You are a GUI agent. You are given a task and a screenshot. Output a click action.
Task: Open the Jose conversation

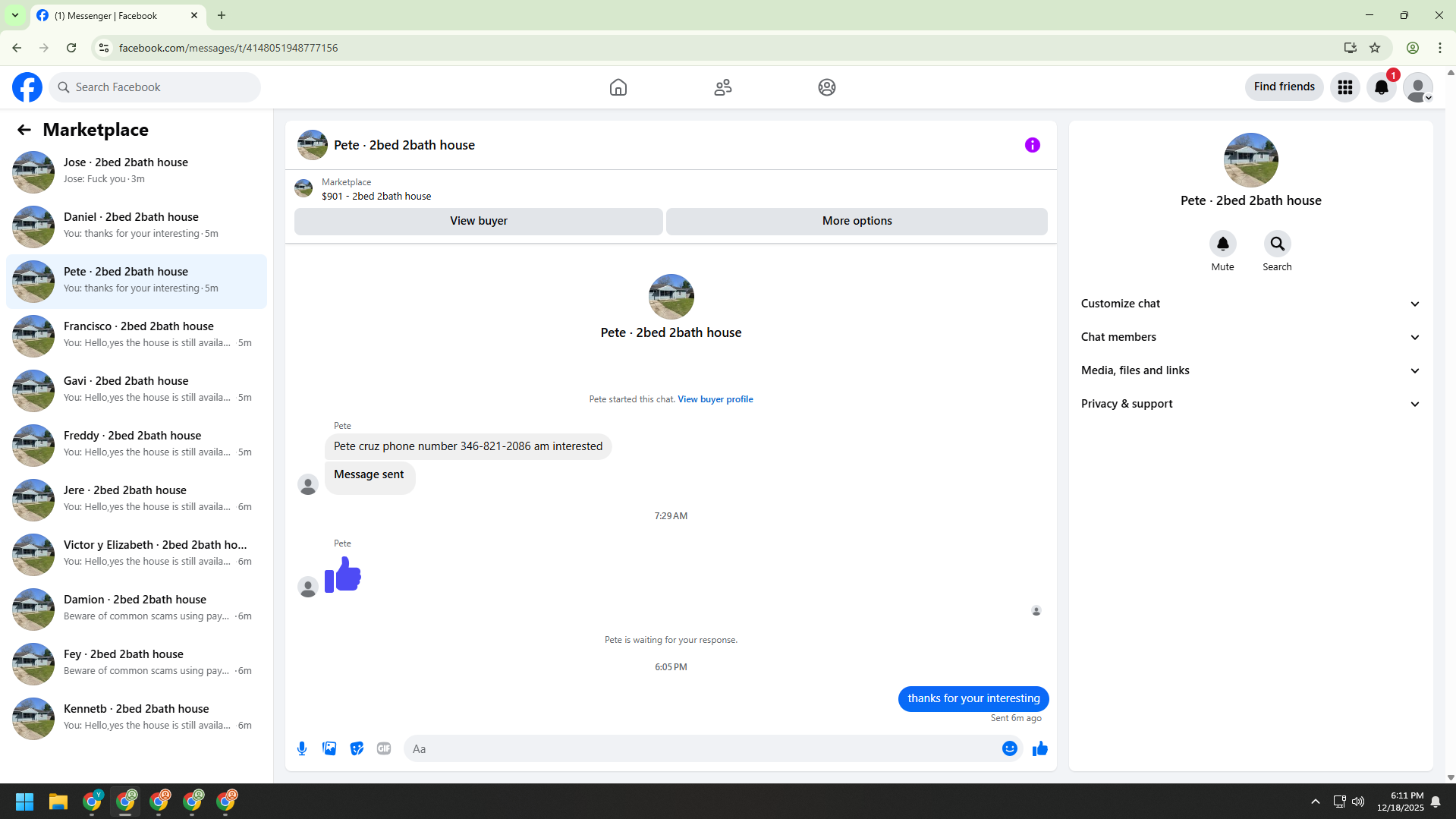[137, 172]
